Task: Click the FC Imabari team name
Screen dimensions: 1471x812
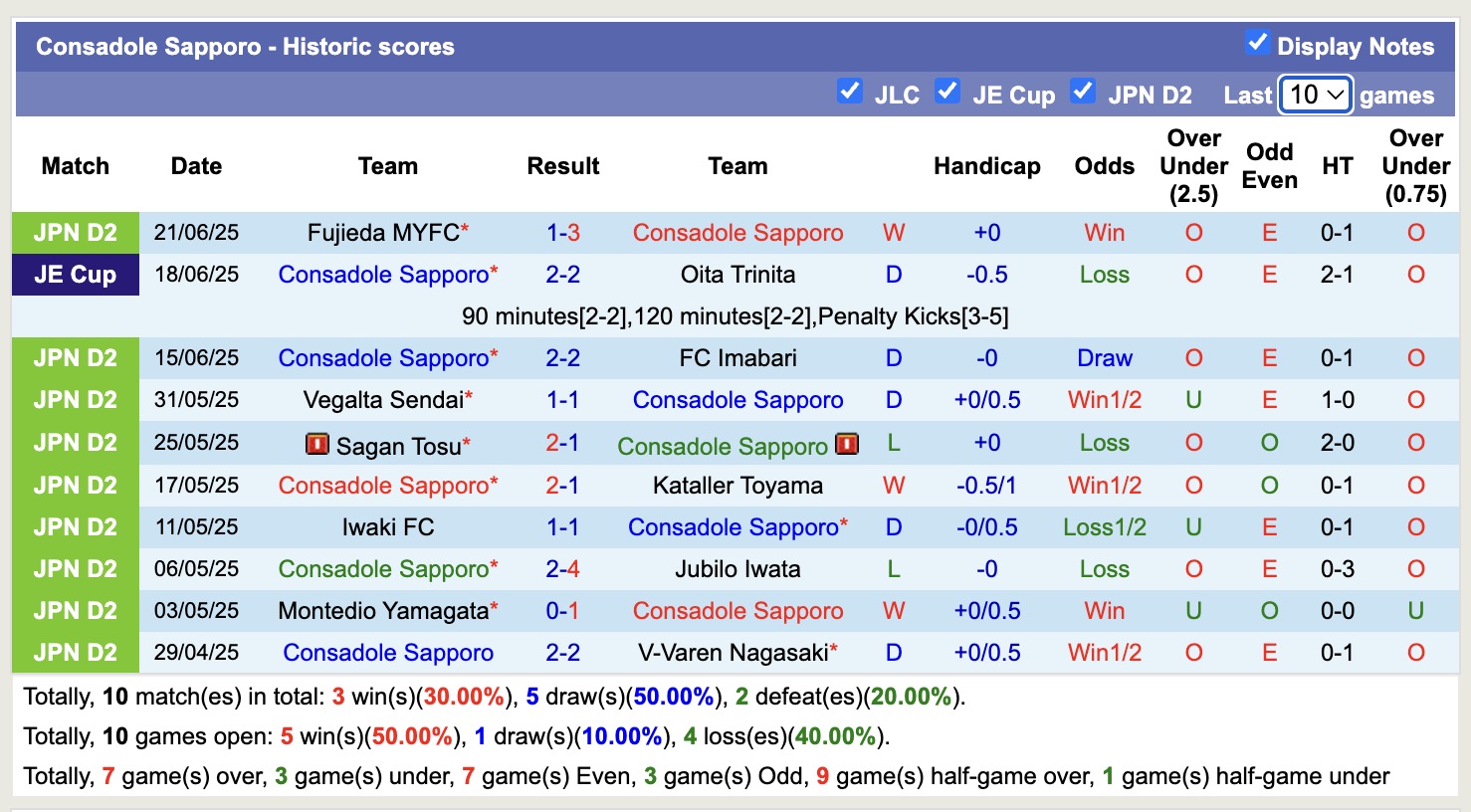Action: click(737, 358)
